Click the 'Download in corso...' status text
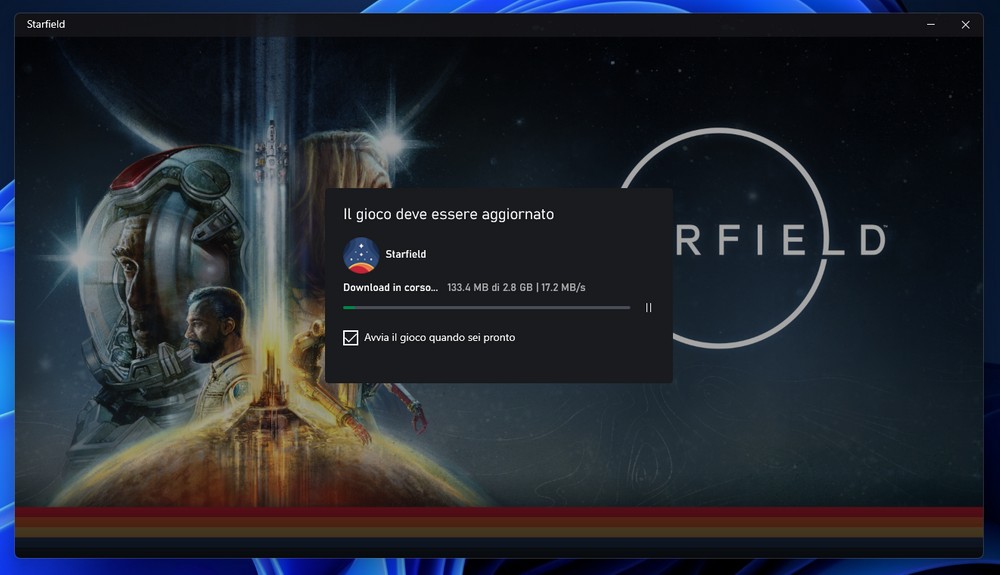 (x=390, y=287)
